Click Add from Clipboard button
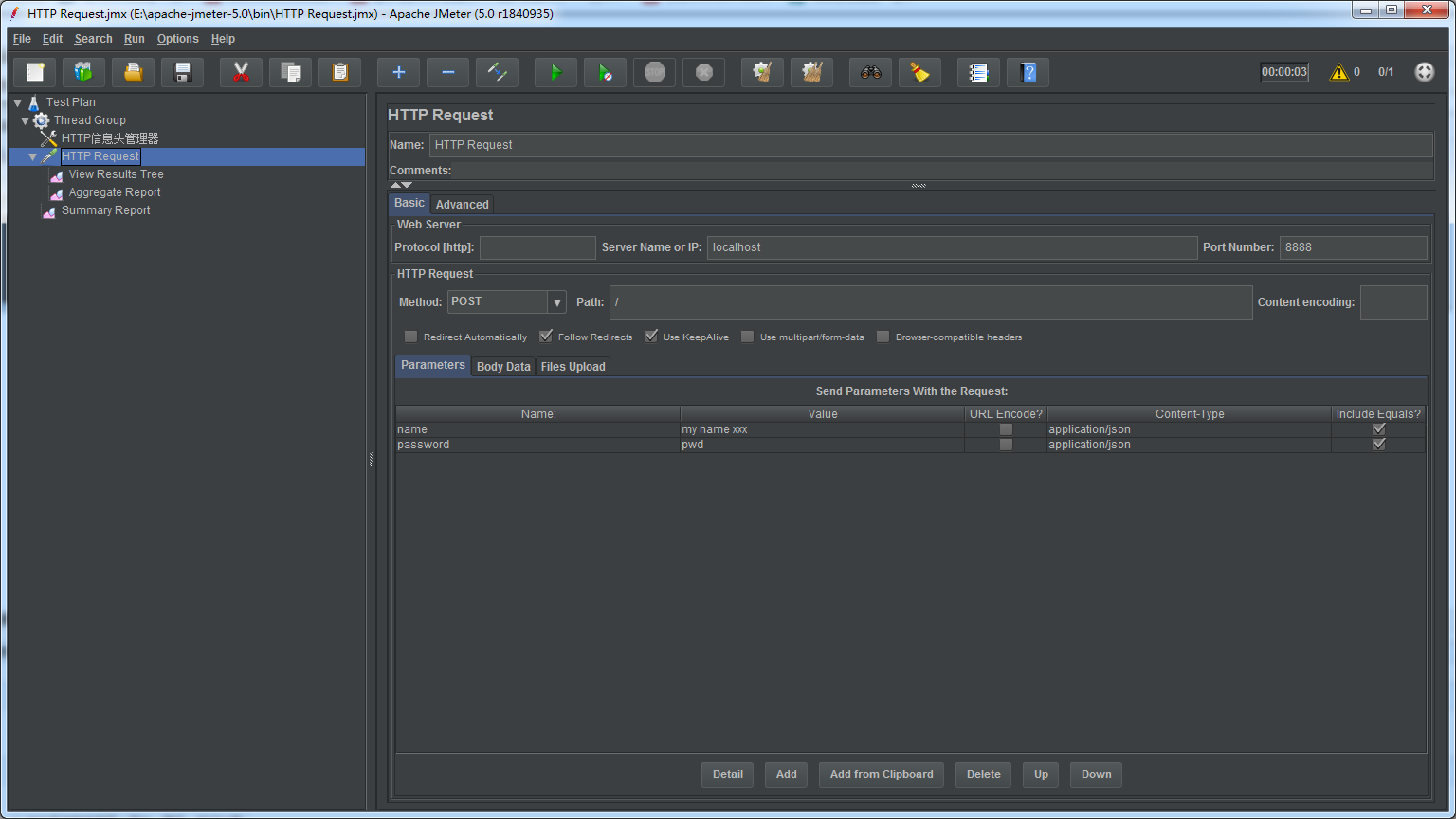Image resolution: width=1456 pixels, height=819 pixels. [882, 774]
